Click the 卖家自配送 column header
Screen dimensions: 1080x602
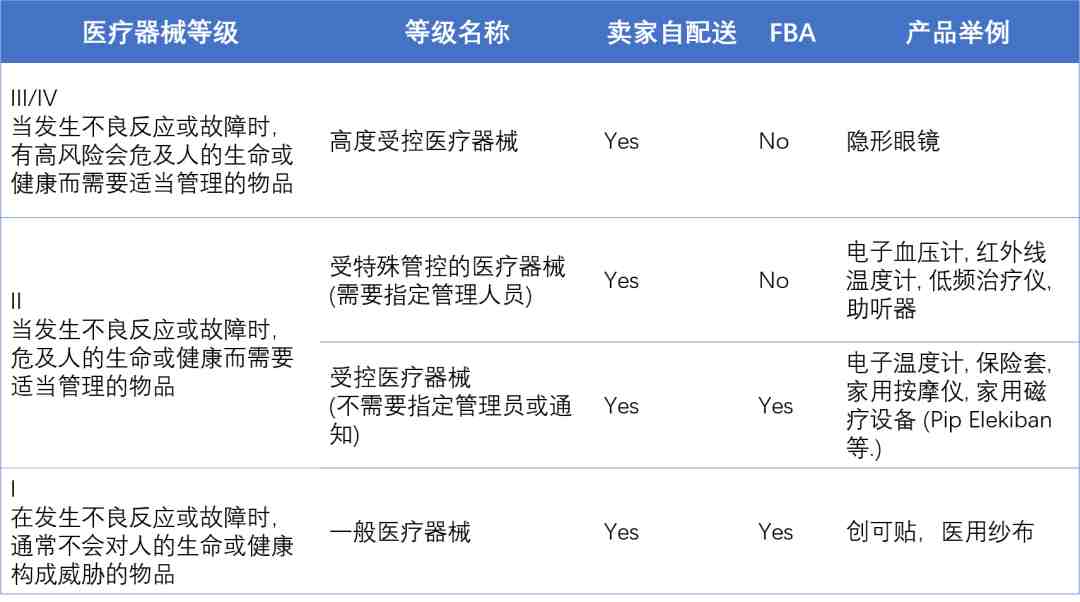[x=672, y=32]
